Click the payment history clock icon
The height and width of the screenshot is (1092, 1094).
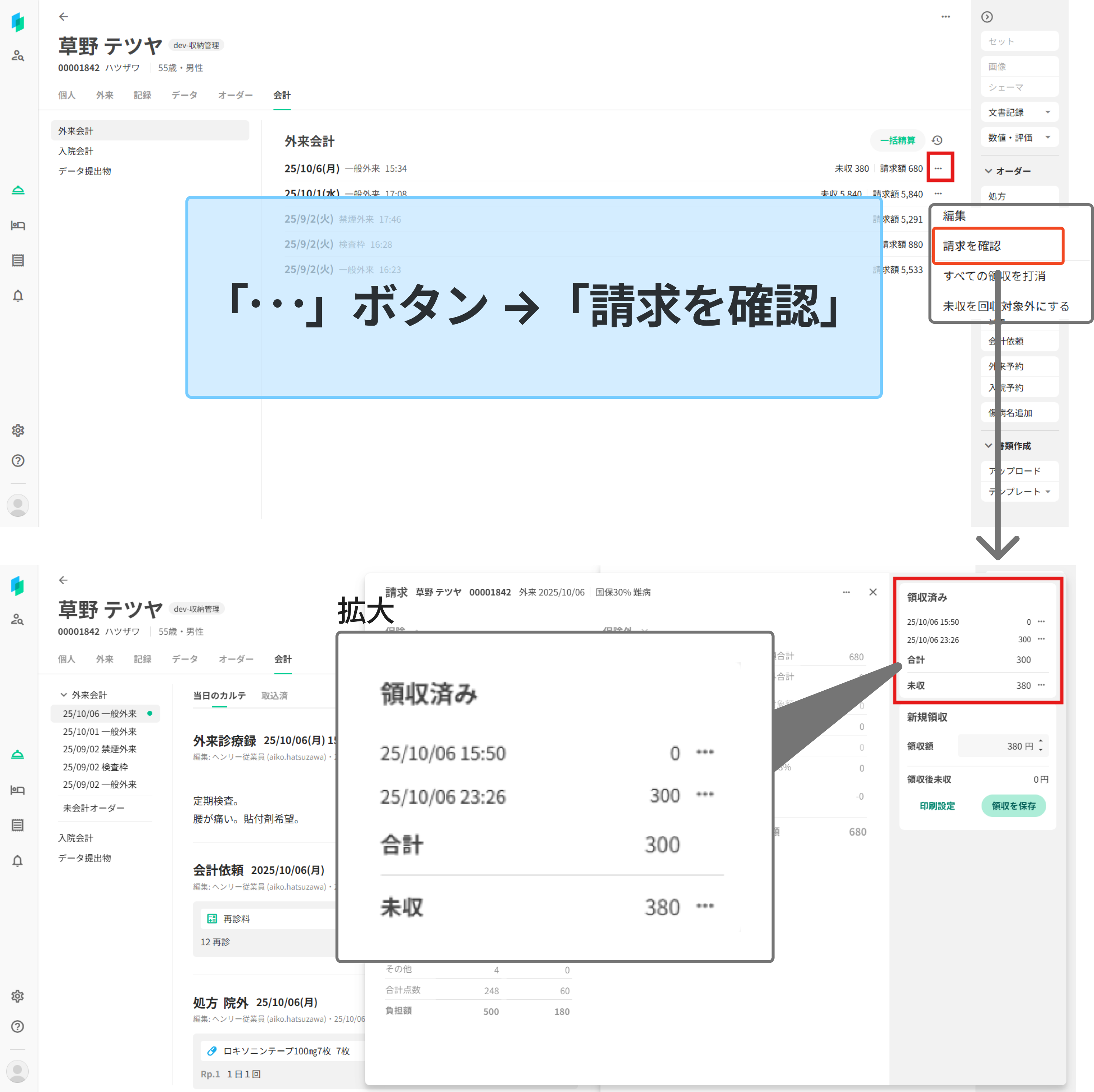click(937, 141)
